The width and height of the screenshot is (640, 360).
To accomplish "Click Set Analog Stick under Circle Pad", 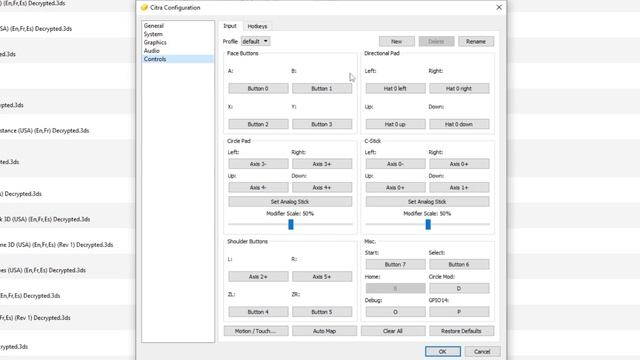I will click(x=290, y=202).
